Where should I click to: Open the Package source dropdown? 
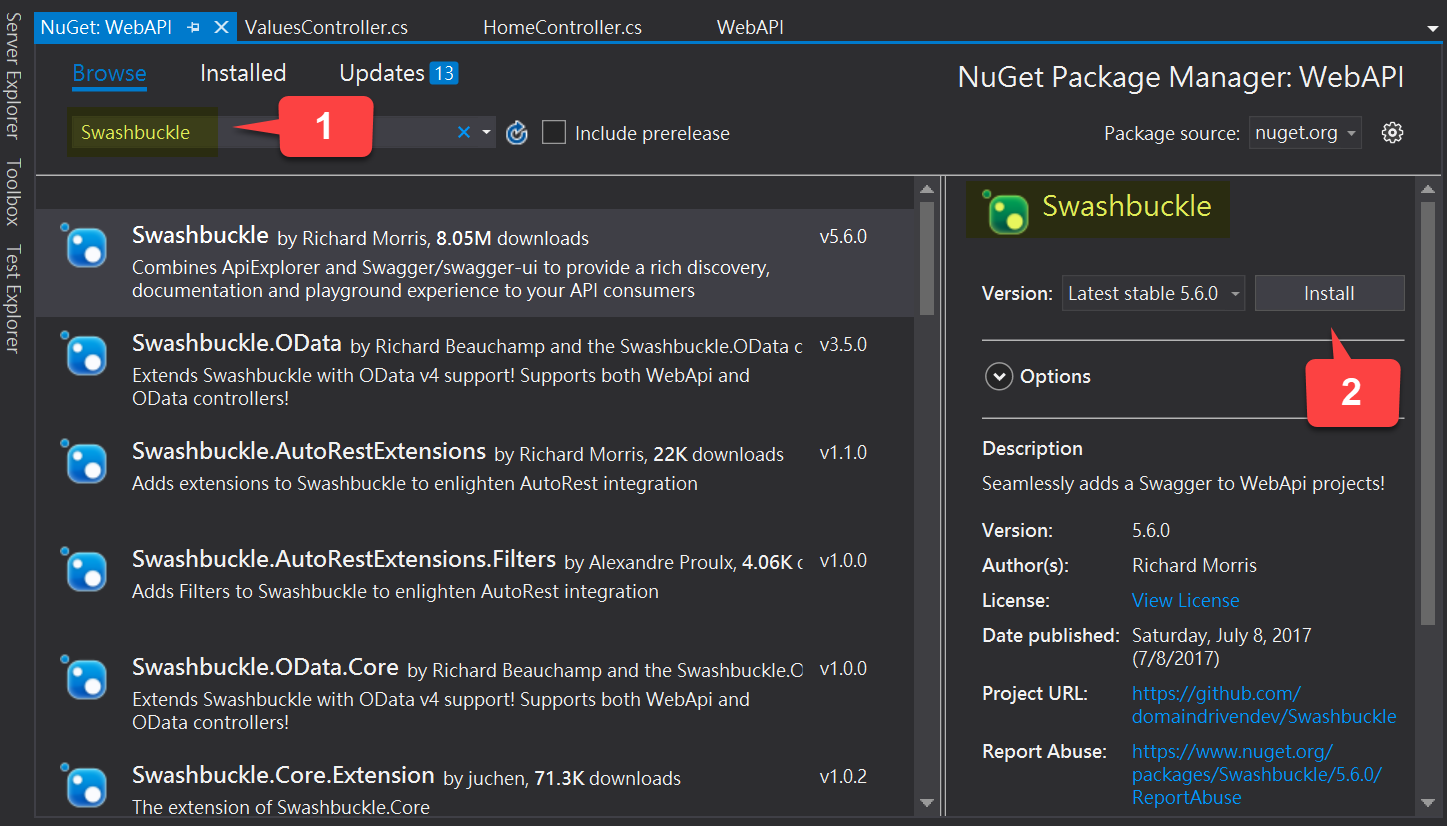(x=1305, y=133)
